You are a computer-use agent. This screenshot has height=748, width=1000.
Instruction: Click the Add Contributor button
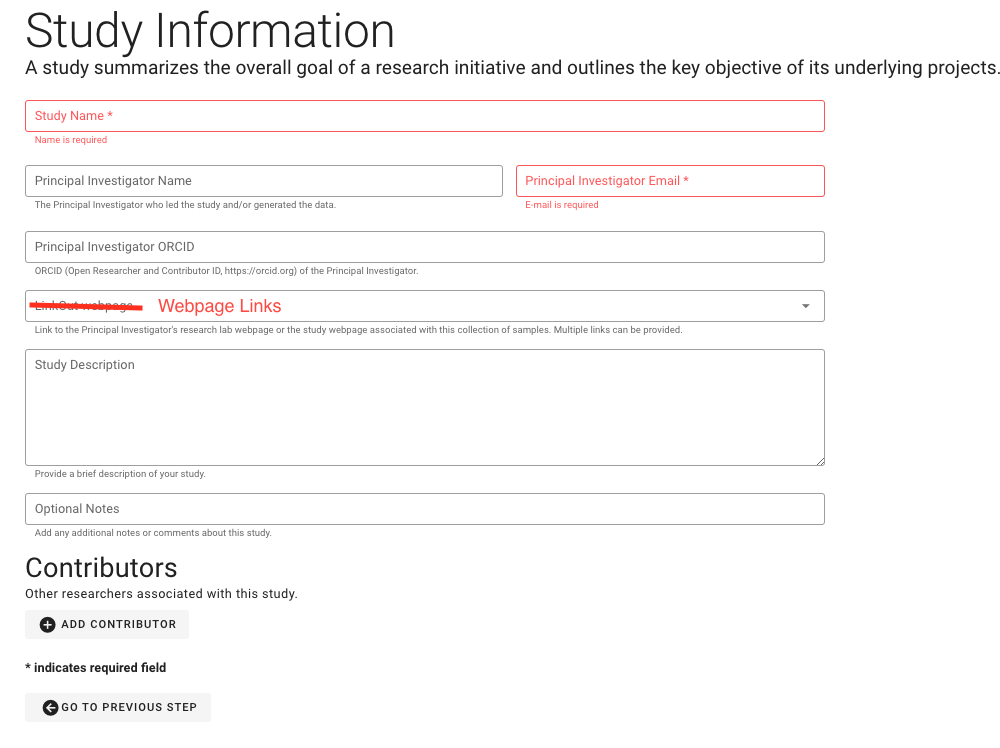coord(107,624)
